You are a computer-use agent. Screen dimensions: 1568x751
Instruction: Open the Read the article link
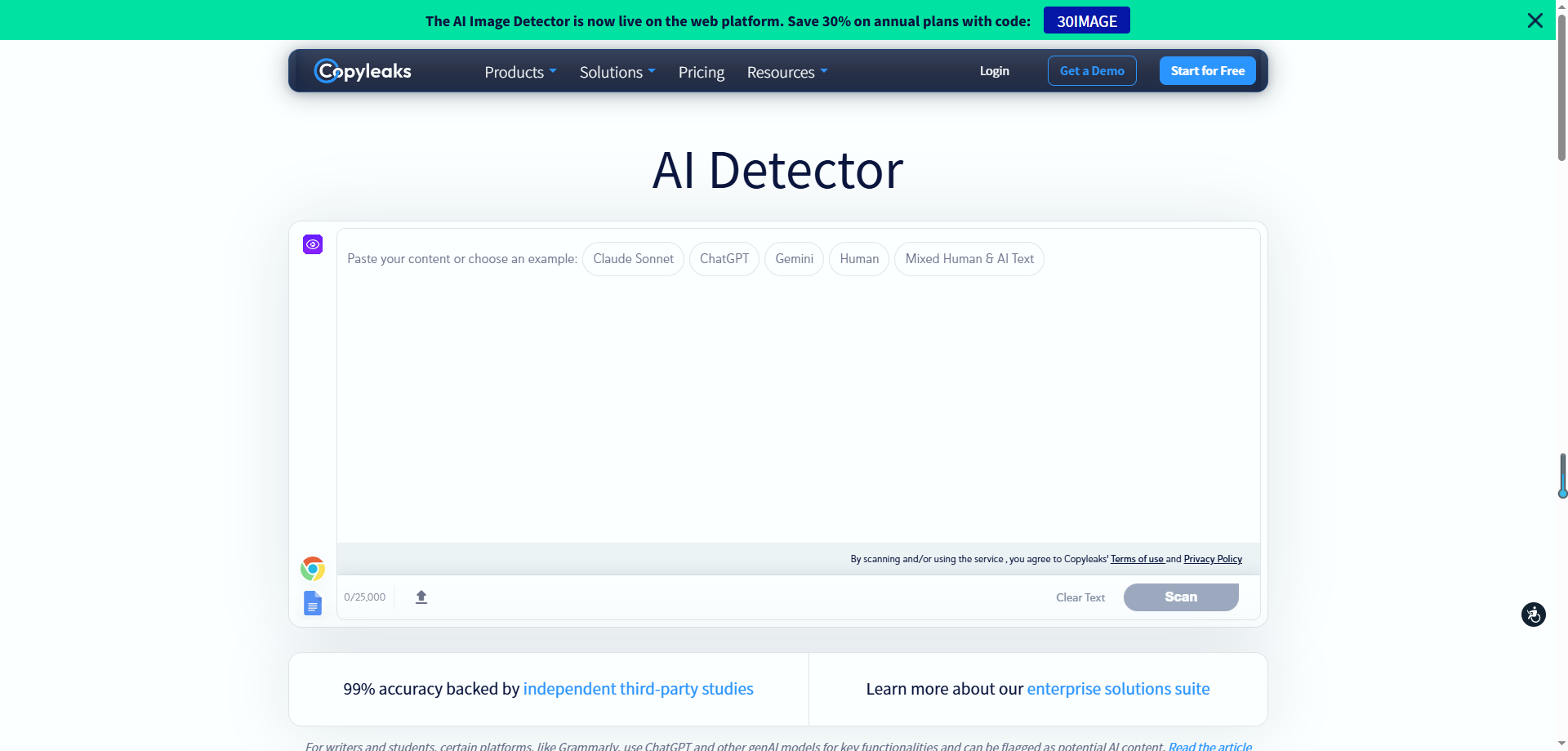[1209, 745]
